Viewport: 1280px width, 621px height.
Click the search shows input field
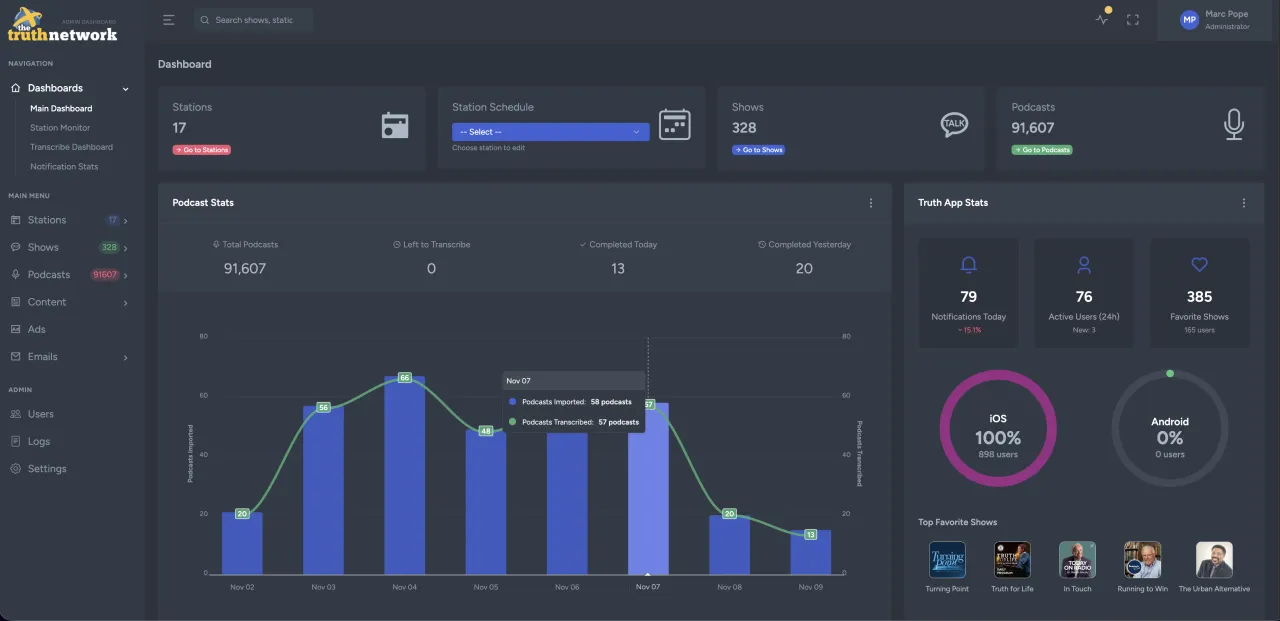(x=260, y=20)
